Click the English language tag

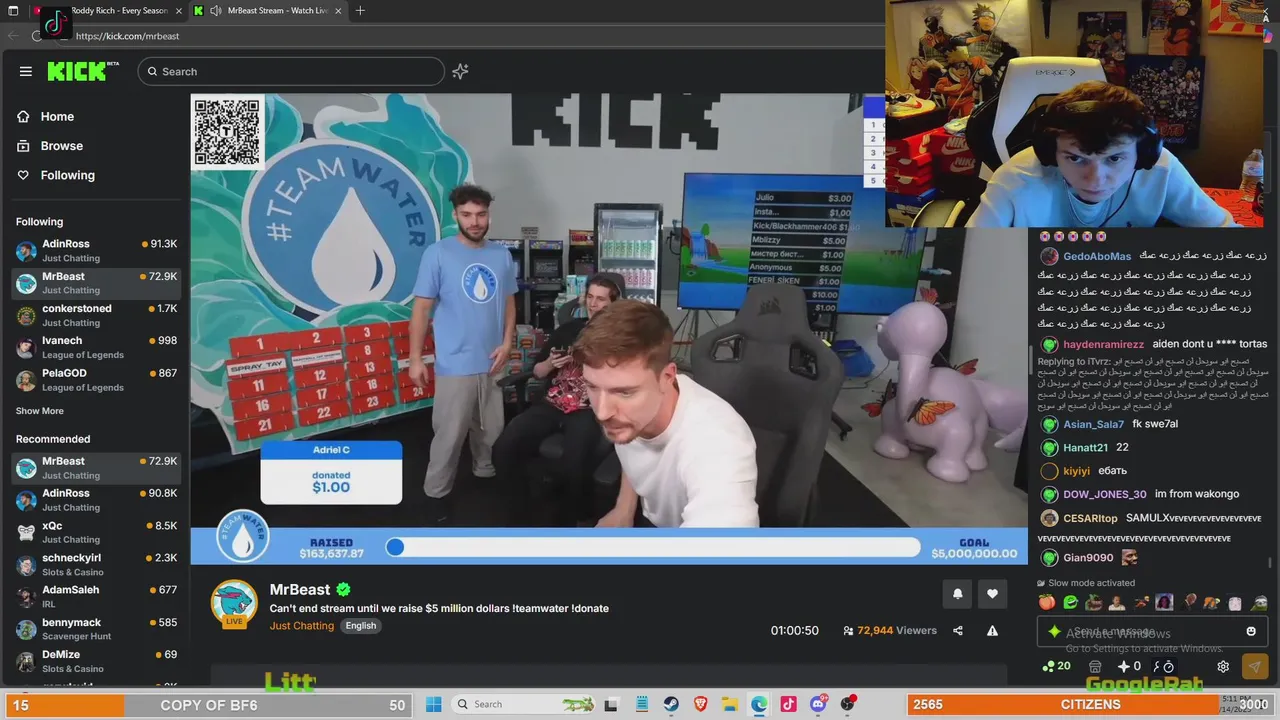[x=361, y=626]
